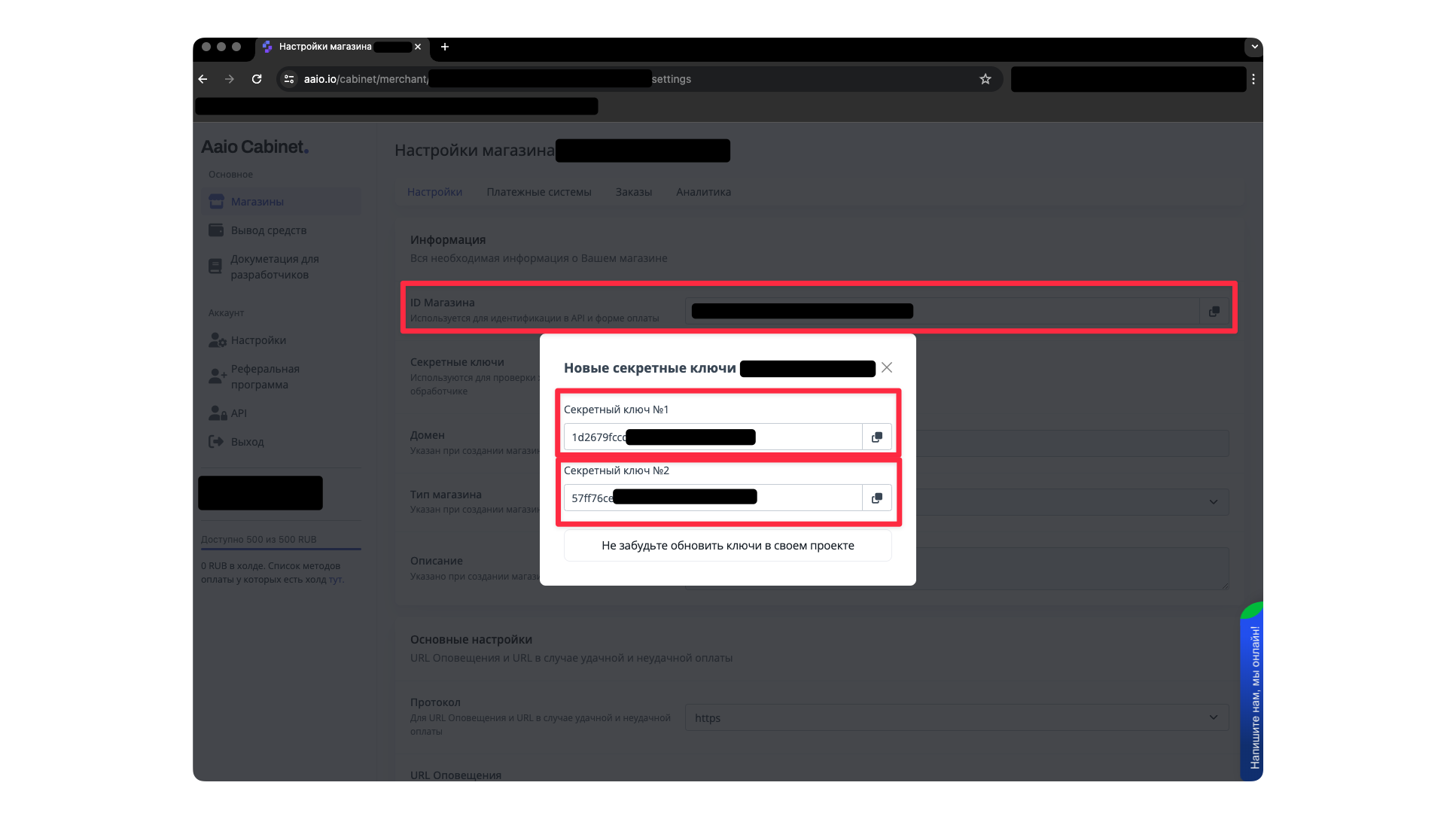This screenshot has width=1456, height=819.
Task: Go back to previous page
Action: [x=203, y=79]
